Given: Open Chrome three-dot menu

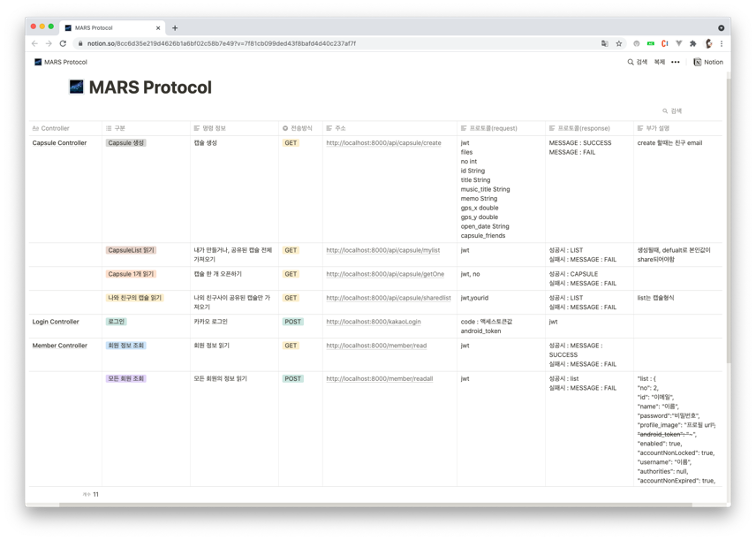Looking at the screenshot, I should [721, 43].
